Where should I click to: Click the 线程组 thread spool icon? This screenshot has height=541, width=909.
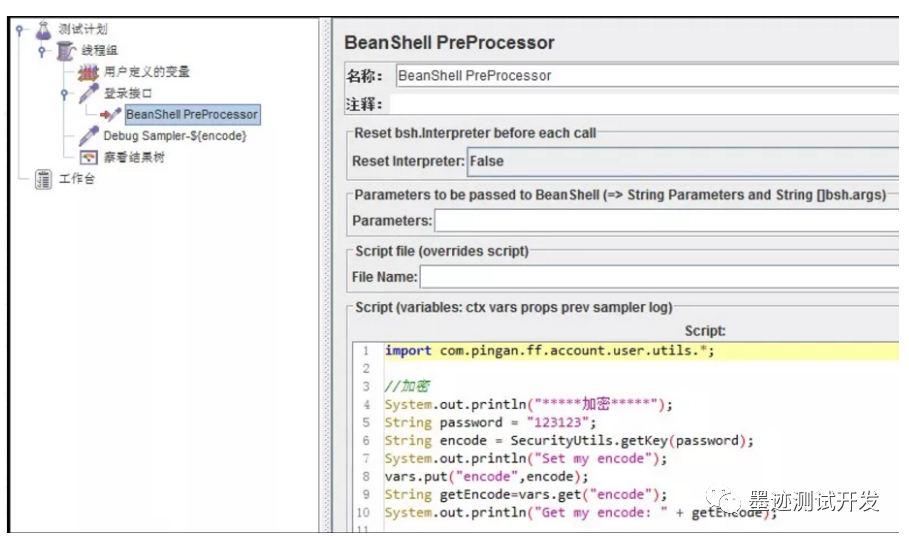[66, 51]
